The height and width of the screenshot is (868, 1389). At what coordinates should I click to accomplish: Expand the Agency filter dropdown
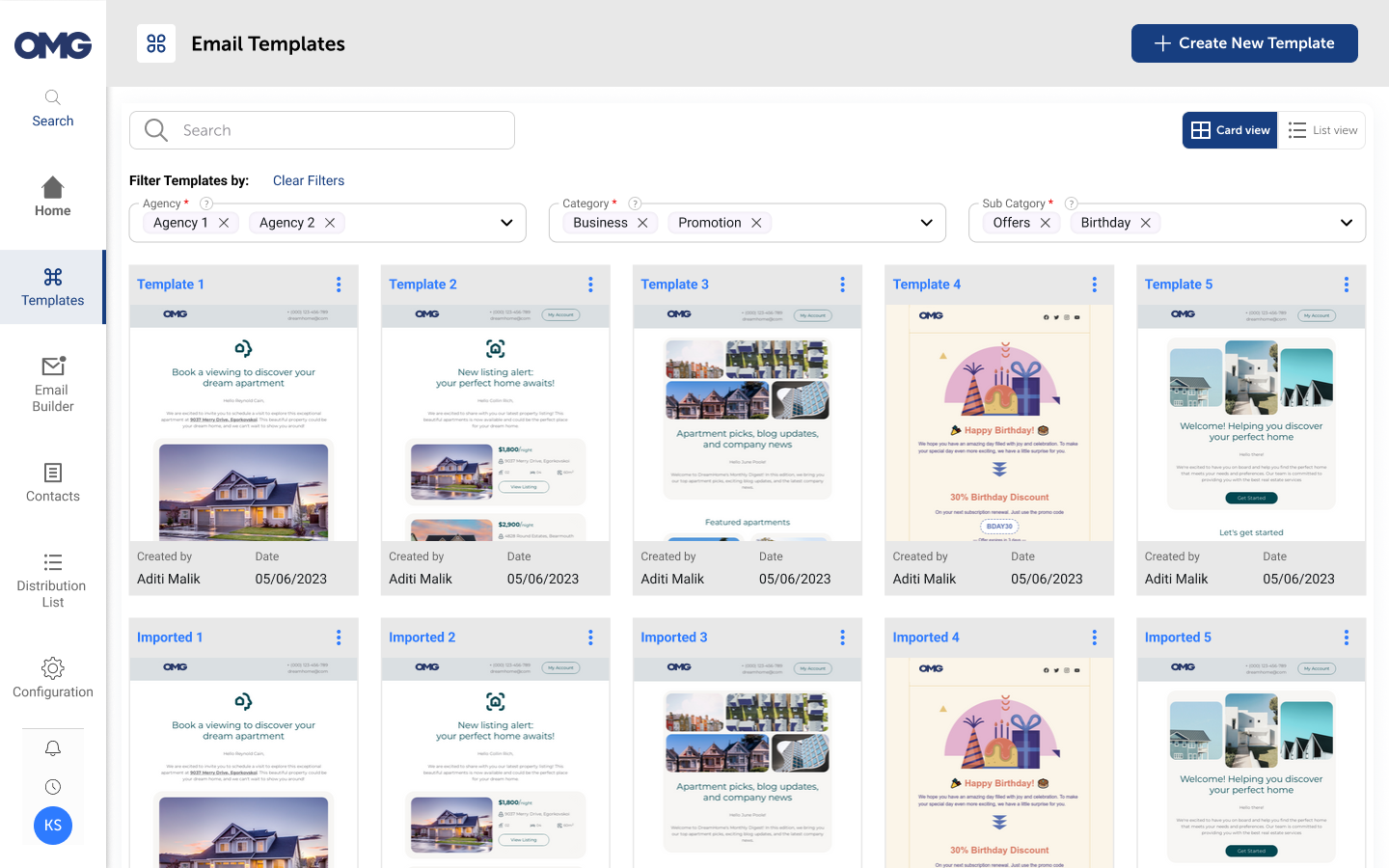tap(506, 223)
